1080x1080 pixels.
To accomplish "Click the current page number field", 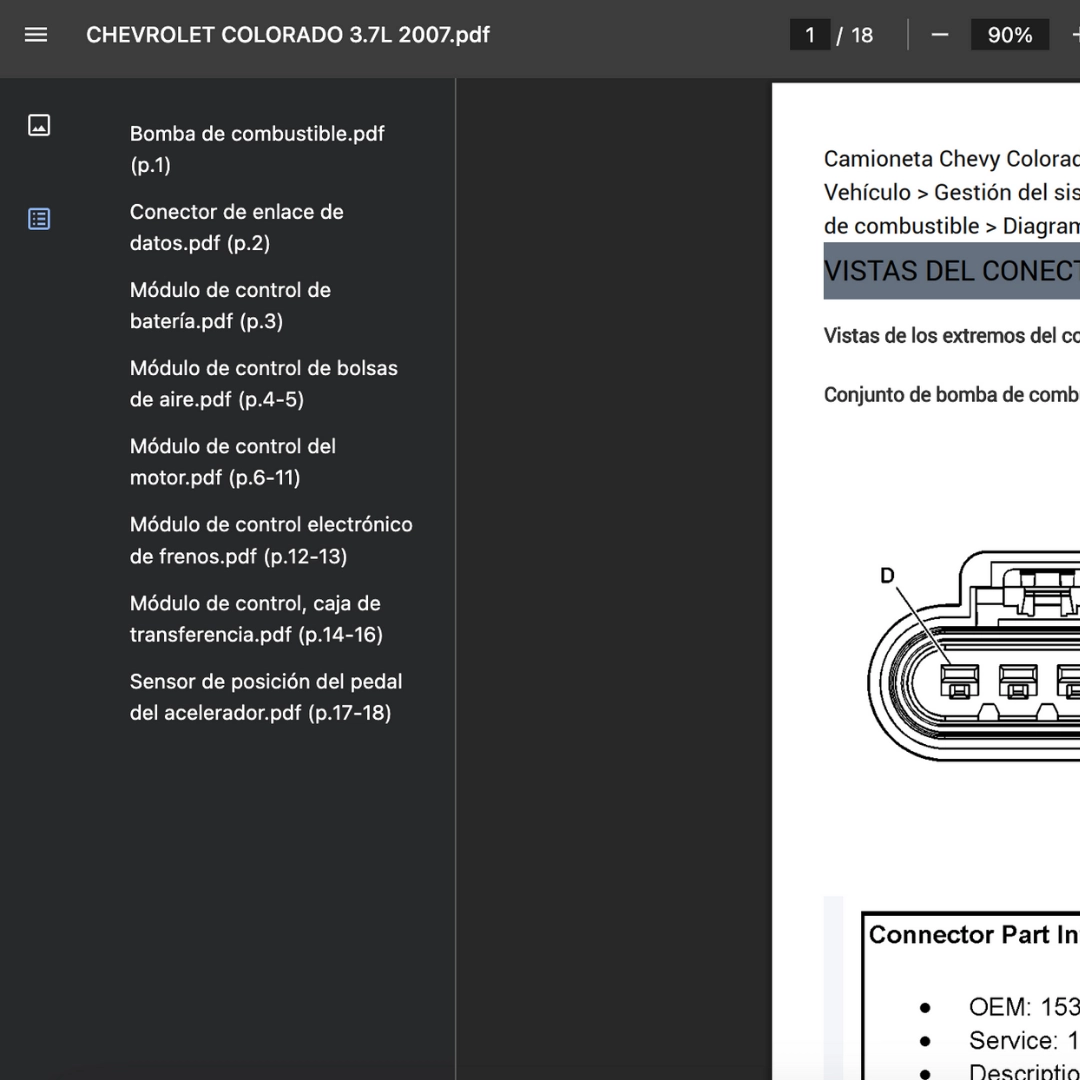I will (810, 35).
